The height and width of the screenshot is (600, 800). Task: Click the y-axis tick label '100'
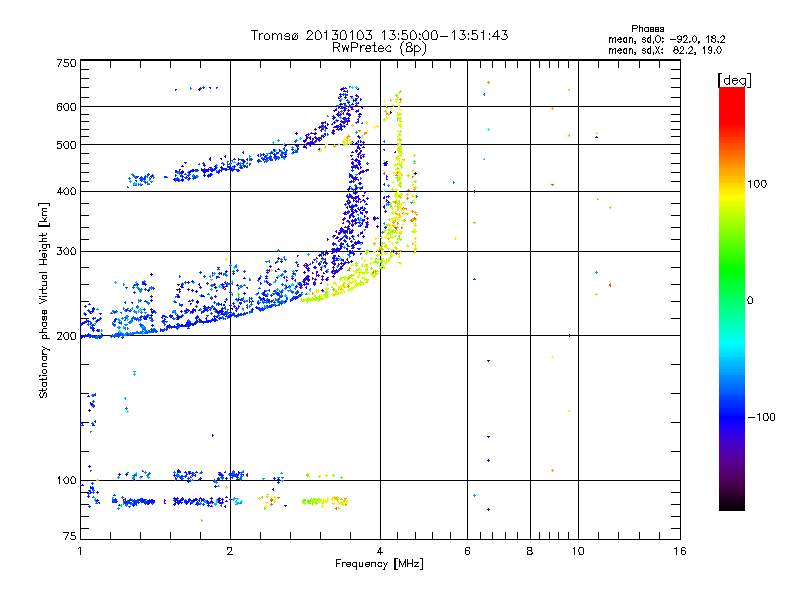[66, 481]
